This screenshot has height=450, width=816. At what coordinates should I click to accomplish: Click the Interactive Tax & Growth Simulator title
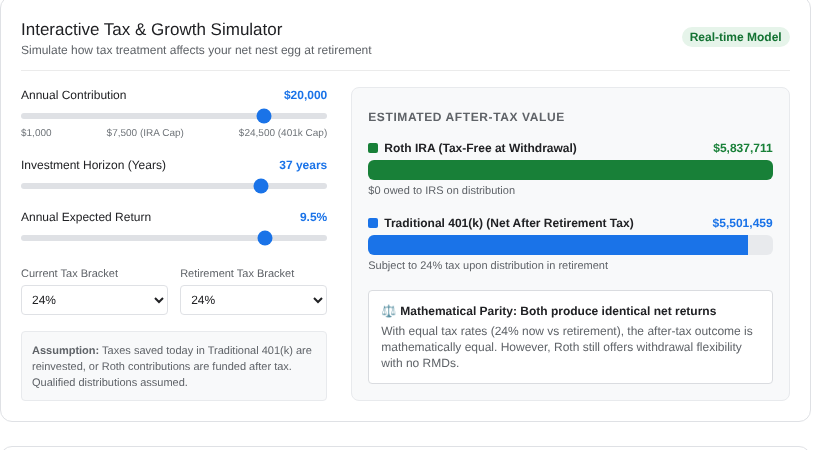[151, 30]
